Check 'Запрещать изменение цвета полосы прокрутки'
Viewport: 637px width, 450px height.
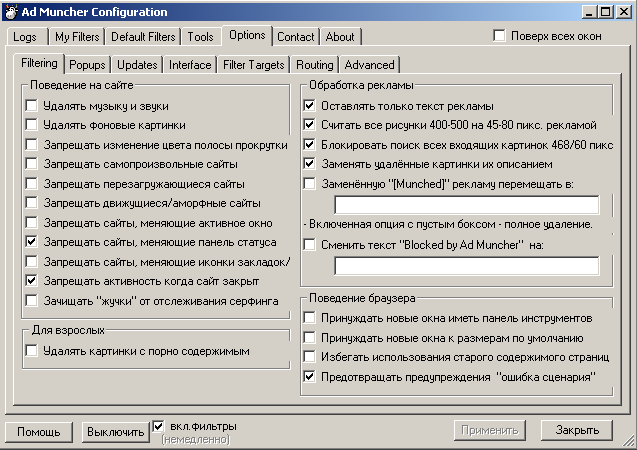pos(31,145)
